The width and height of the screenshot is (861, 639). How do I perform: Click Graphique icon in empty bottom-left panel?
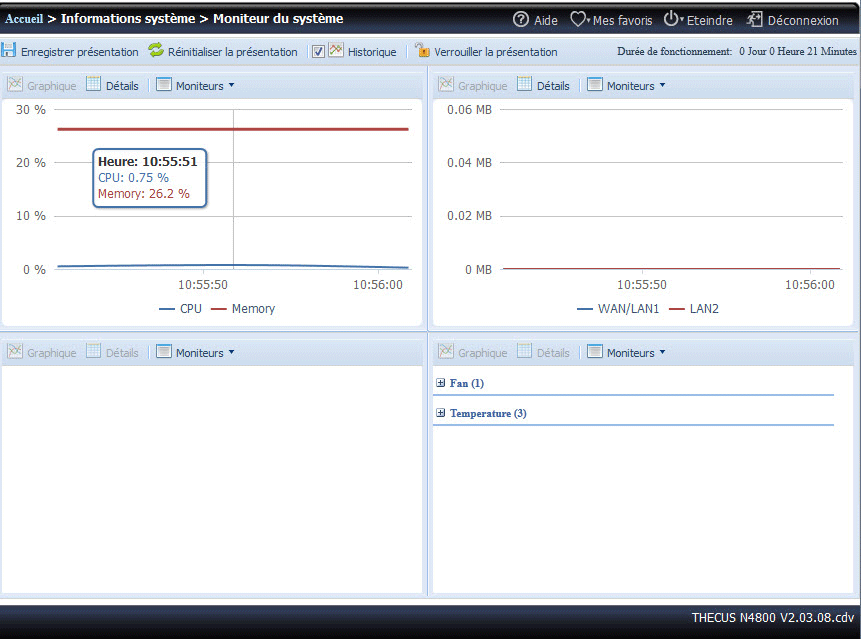click(x=15, y=351)
